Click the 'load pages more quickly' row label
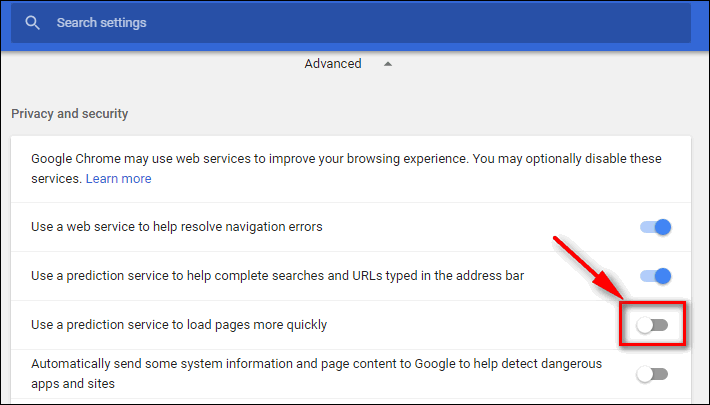The width and height of the screenshot is (710, 405). [x=179, y=325]
